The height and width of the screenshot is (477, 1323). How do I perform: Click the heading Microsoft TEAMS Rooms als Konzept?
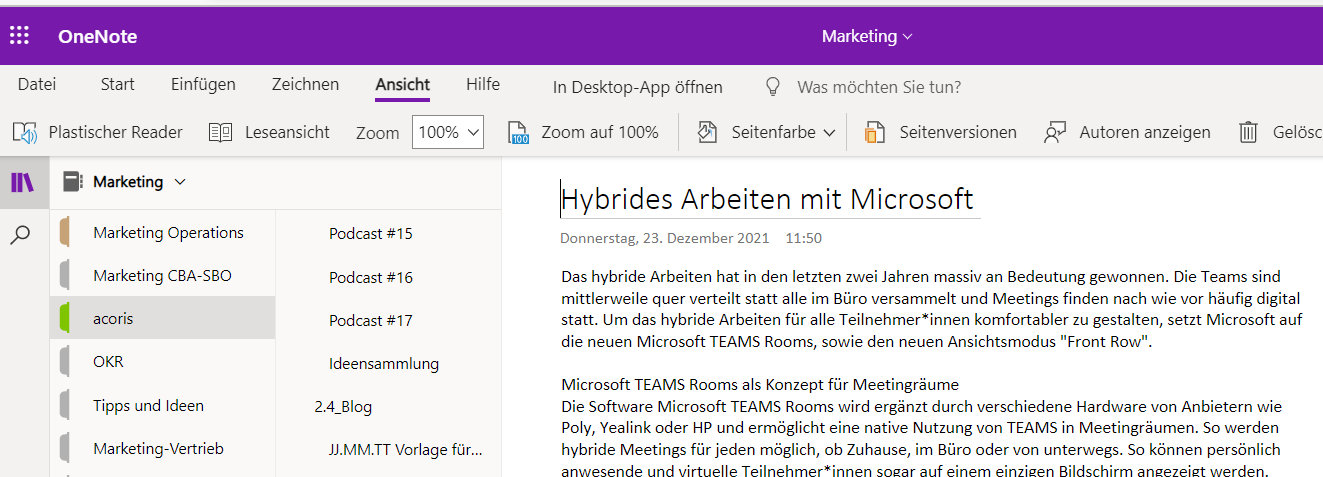(x=760, y=384)
